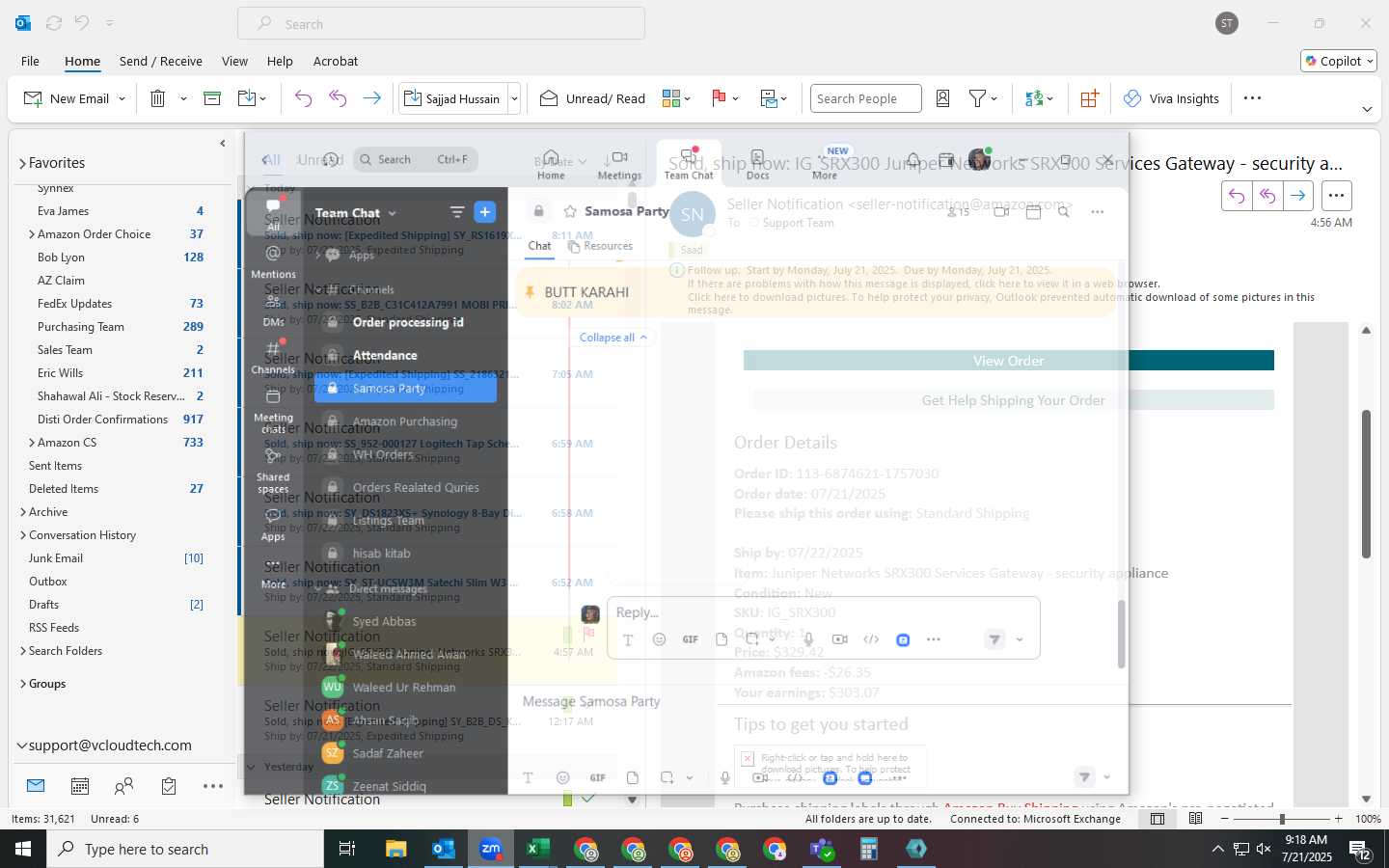Viewport: 1389px width, 868px height.
Task: Switch to Normal view in status bar
Action: pos(1157,819)
